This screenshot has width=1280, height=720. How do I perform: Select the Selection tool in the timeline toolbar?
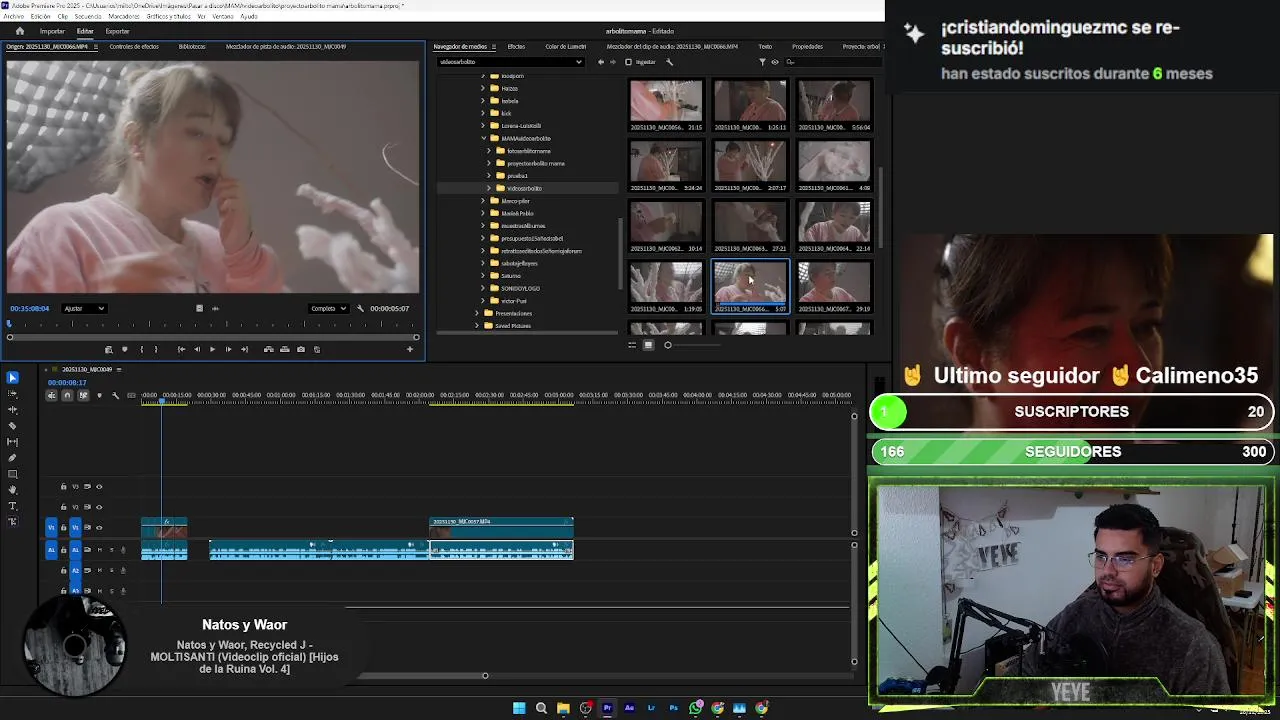point(12,377)
